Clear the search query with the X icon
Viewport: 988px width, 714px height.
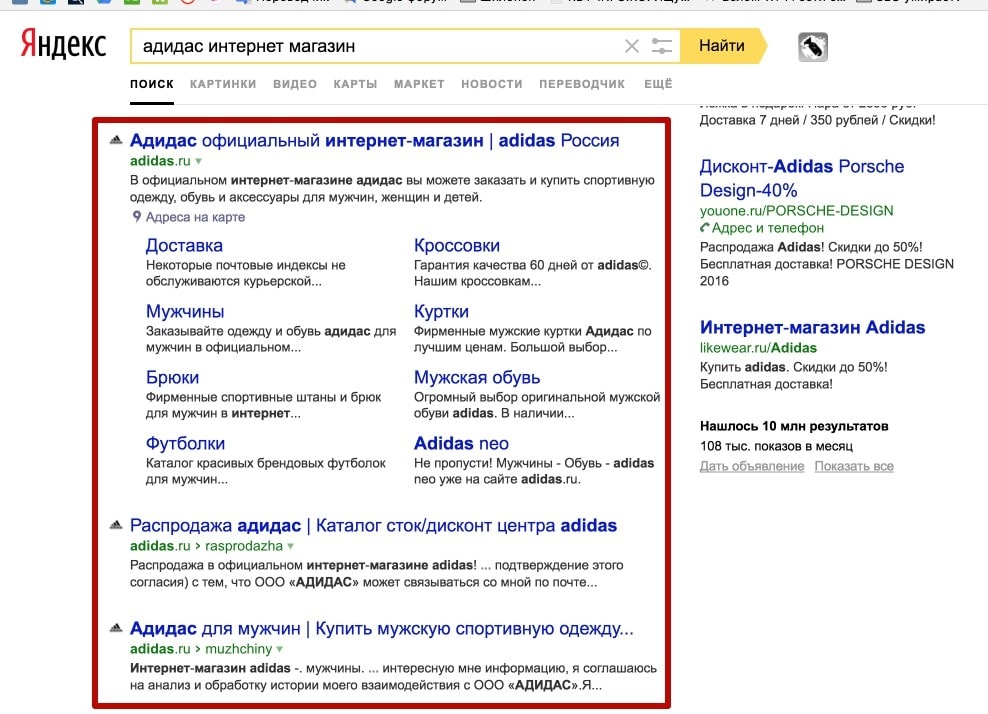631,46
